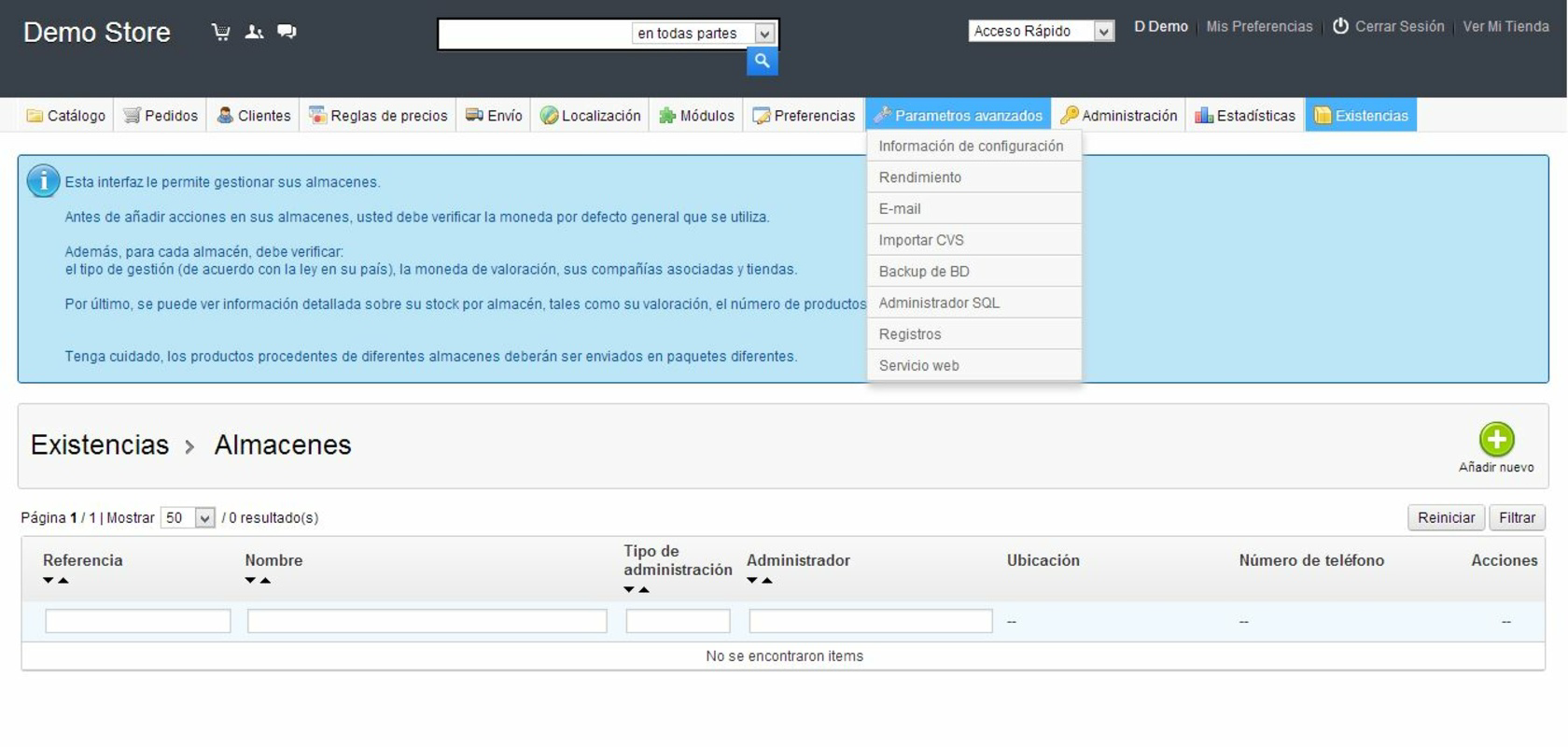
Task: Sort Referencia column descending arrow
Action: tap(49, 581)
